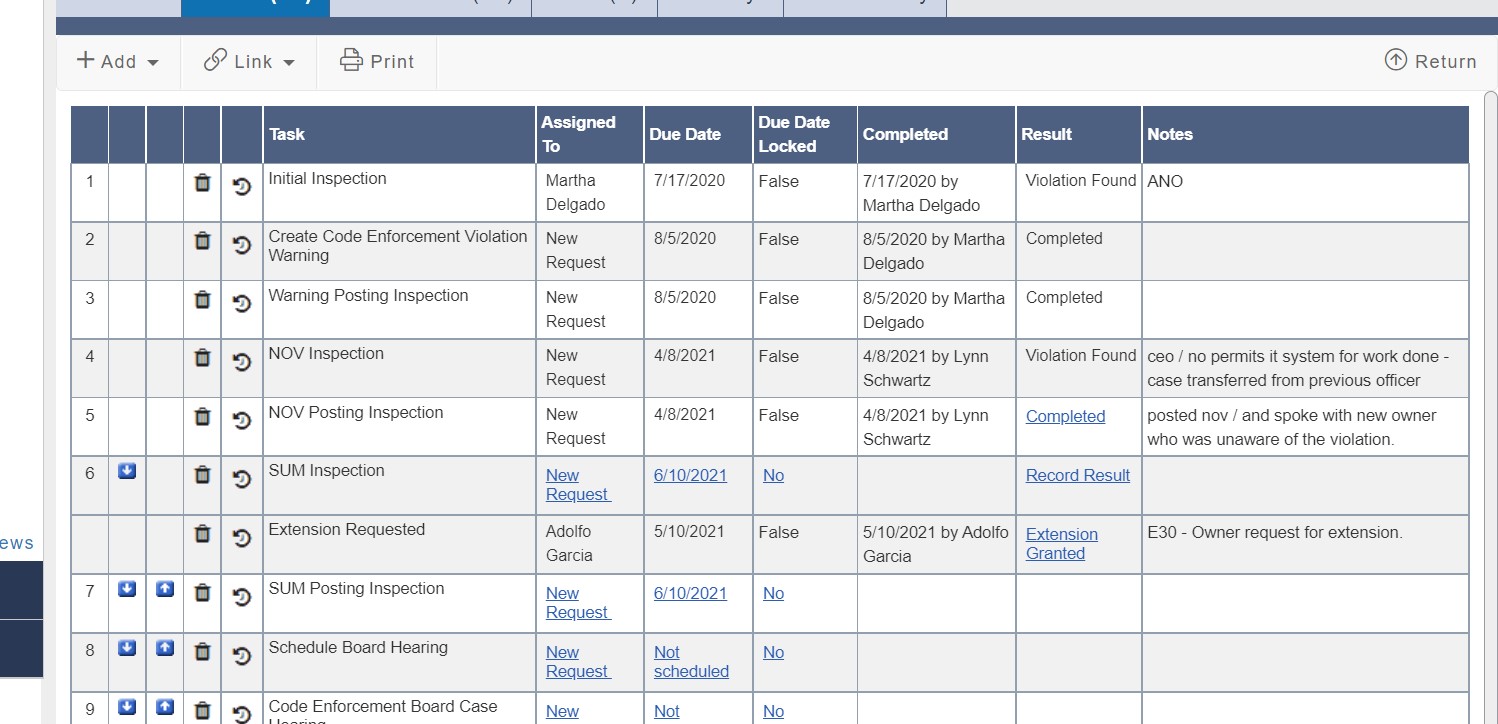Toggle Due Date Locked for Schedule Board Hearing
This screenshot has height=724, width=1498.
coord(773,652)
